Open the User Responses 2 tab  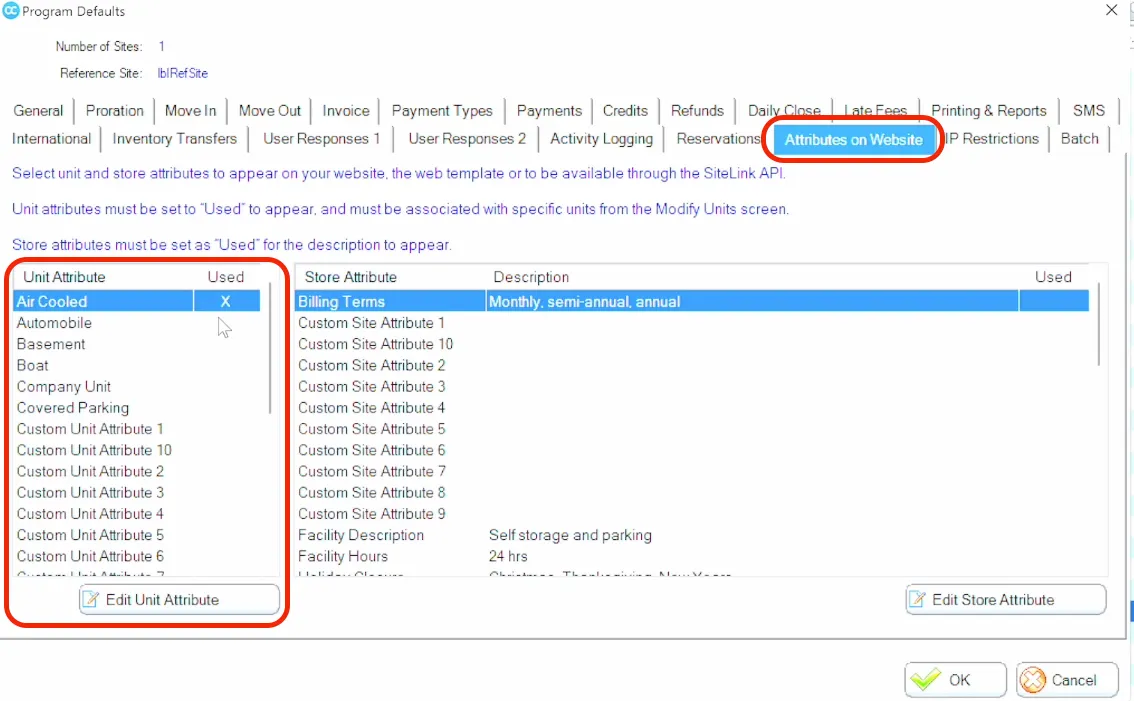[x=466, y=139]
